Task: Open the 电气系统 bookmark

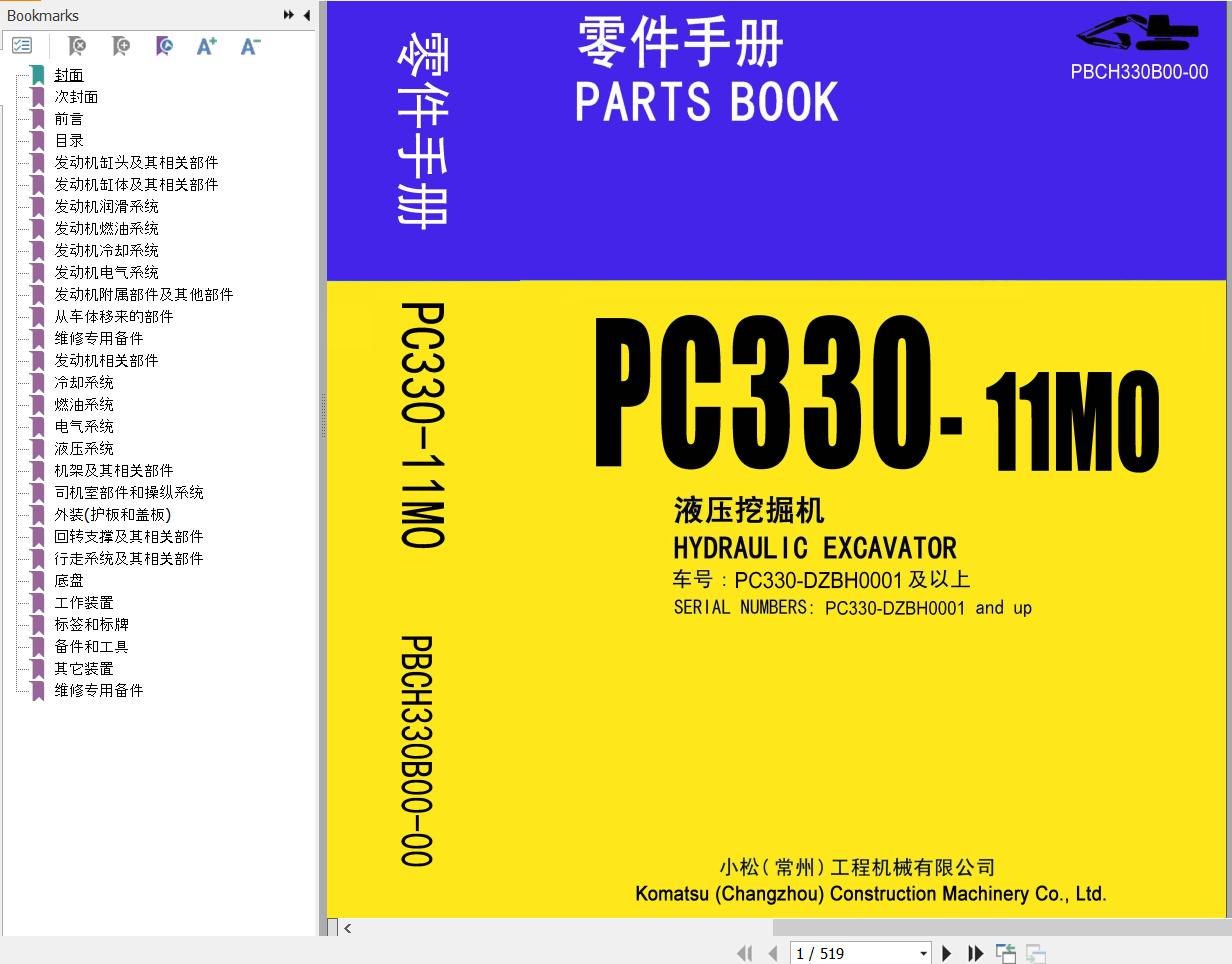Action: click(x=84, y=427)
